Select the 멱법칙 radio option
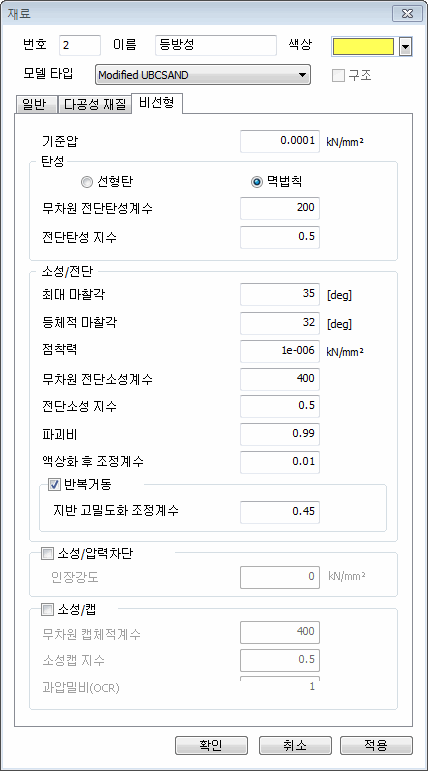The width and height of the screenshot is (428, 771). point(256,182)
